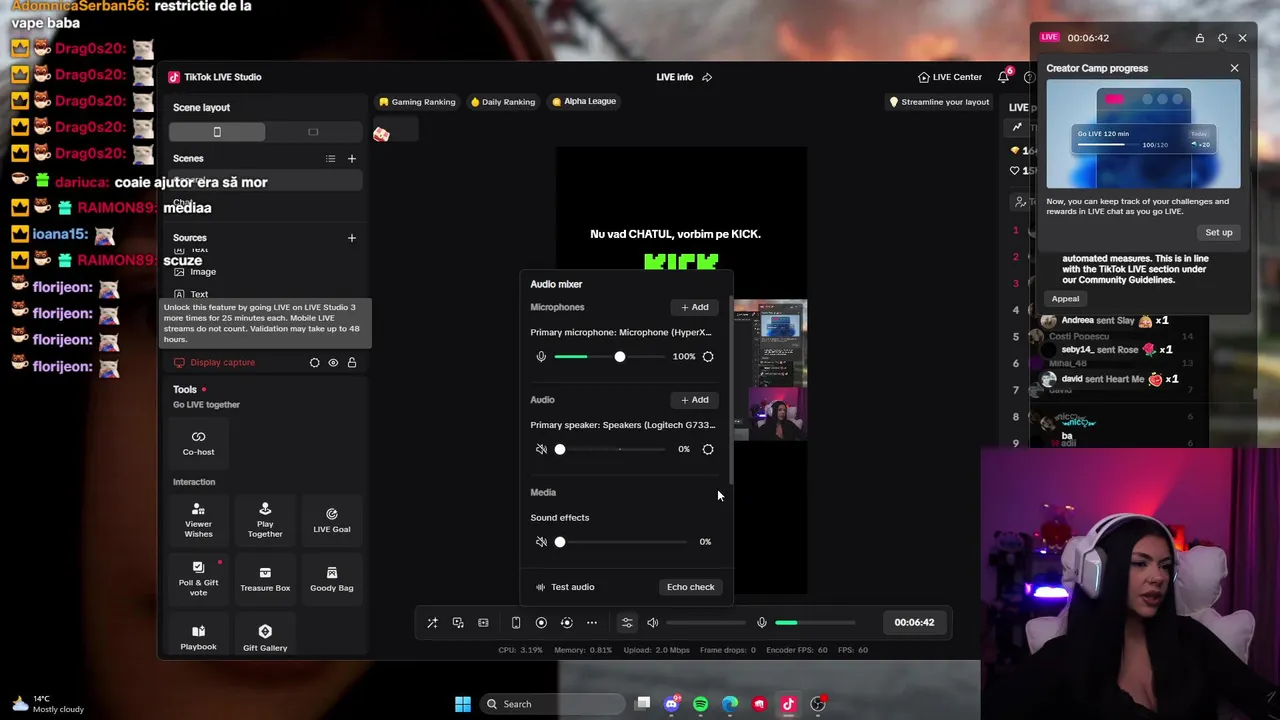Open primary speaker settings gear

tap(708, 449)
